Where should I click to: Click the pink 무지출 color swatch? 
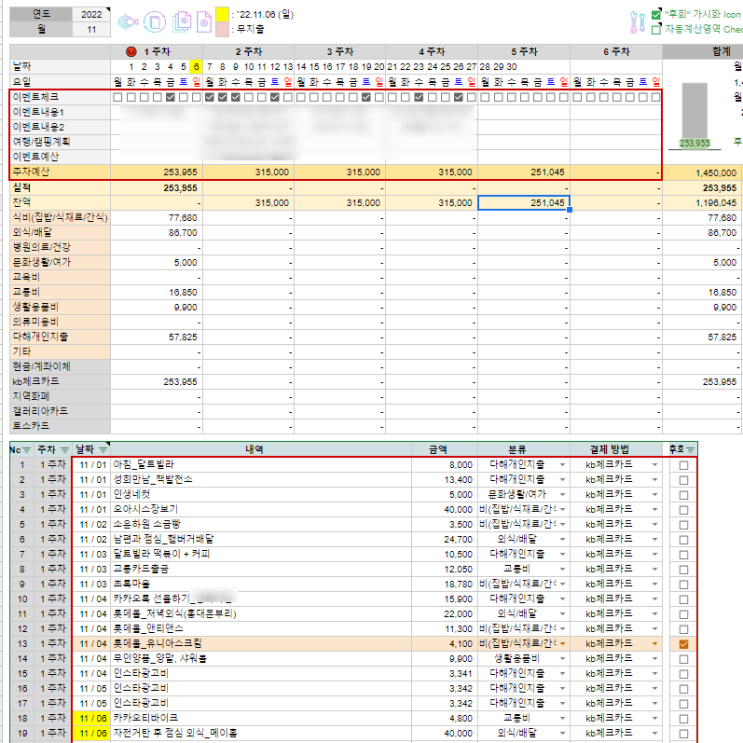pos(222,29)
